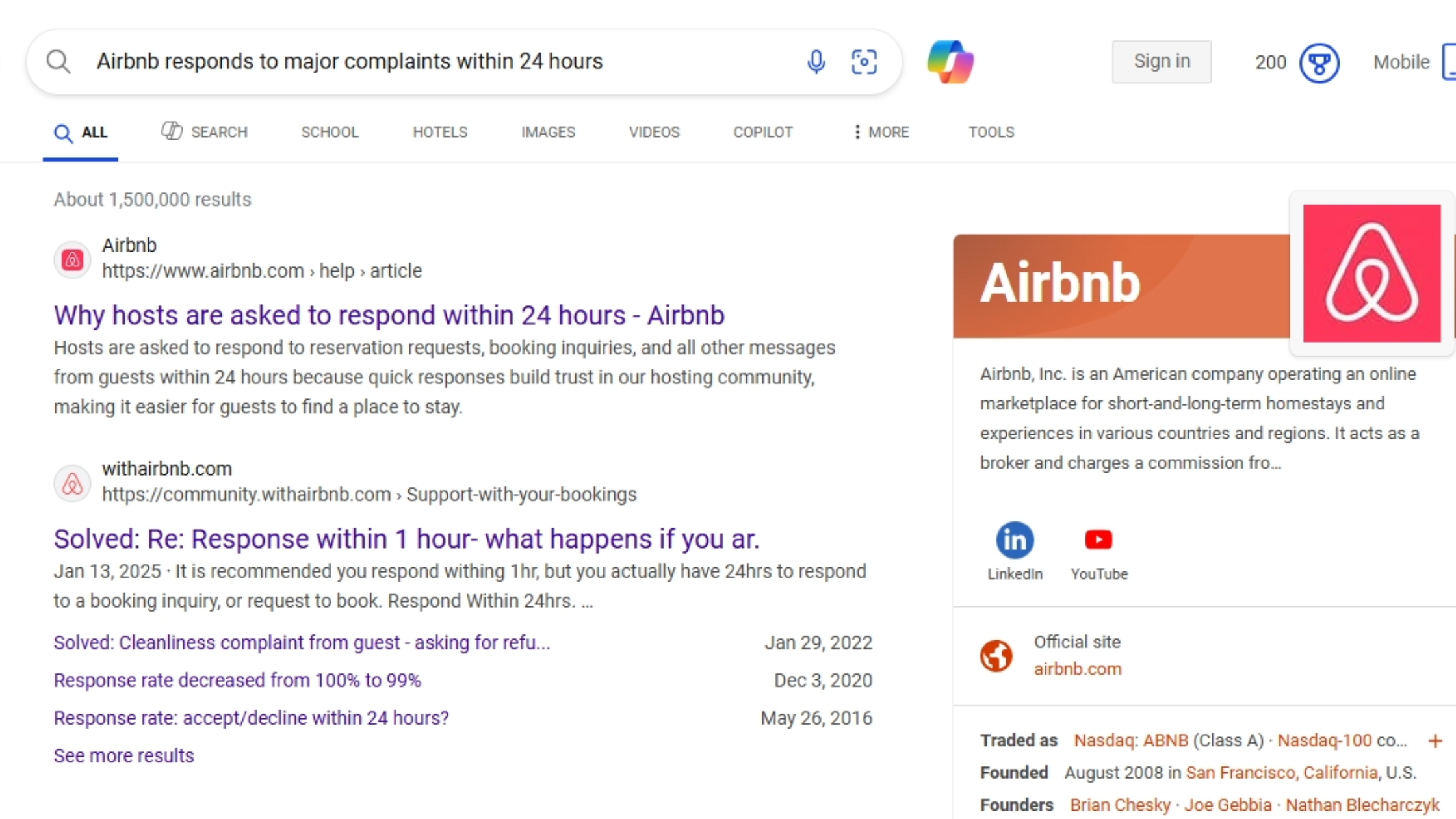Screen dimensions: 1456x819
Task: Switch to the VIDEOS tab
Action: coord(654,132)
